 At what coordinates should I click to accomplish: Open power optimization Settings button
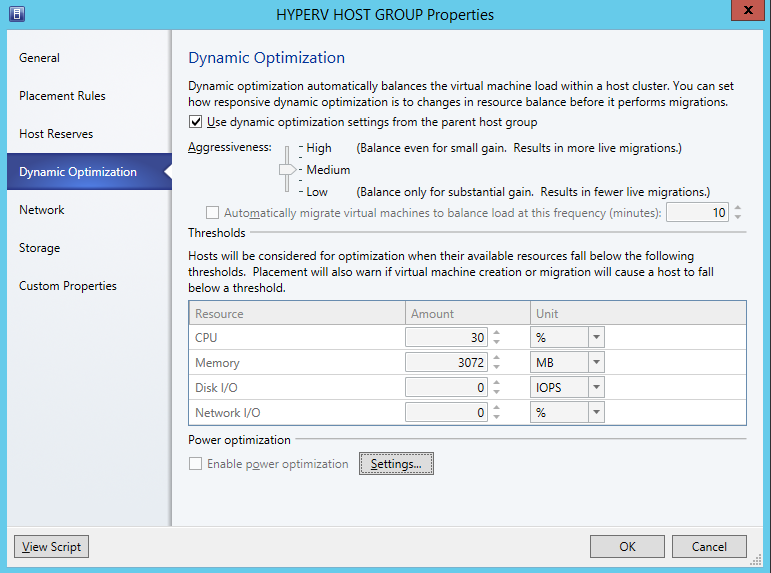pyautogui.click(x=396, y=464)
